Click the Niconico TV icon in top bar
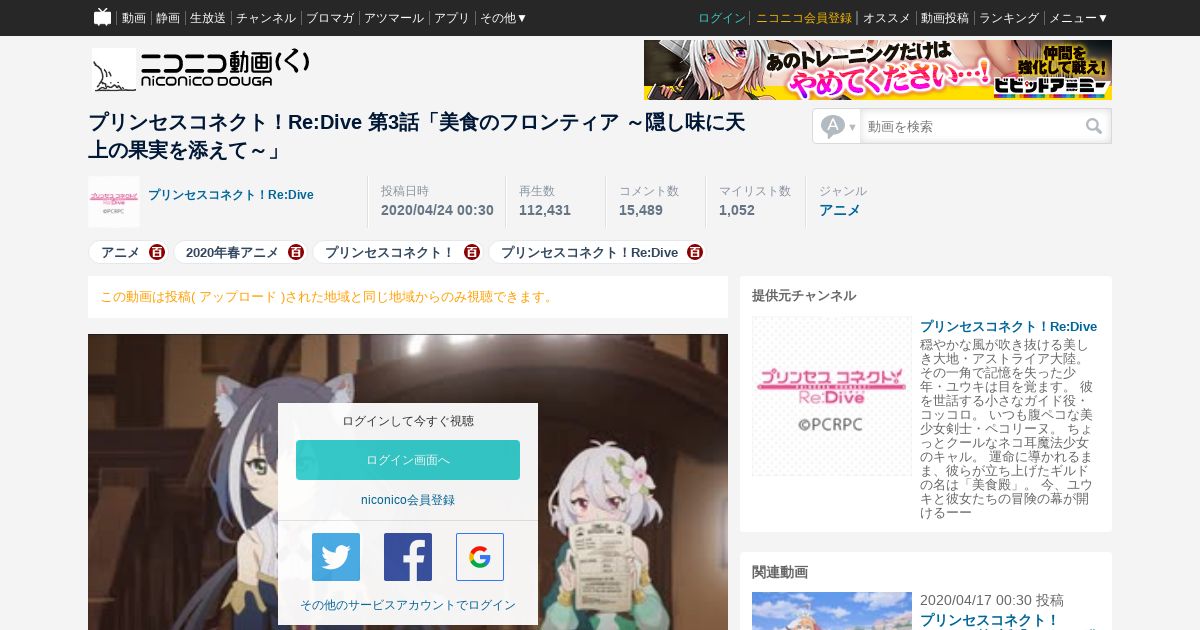This screenshot has height=630, width=1200. tap(102, 17)
